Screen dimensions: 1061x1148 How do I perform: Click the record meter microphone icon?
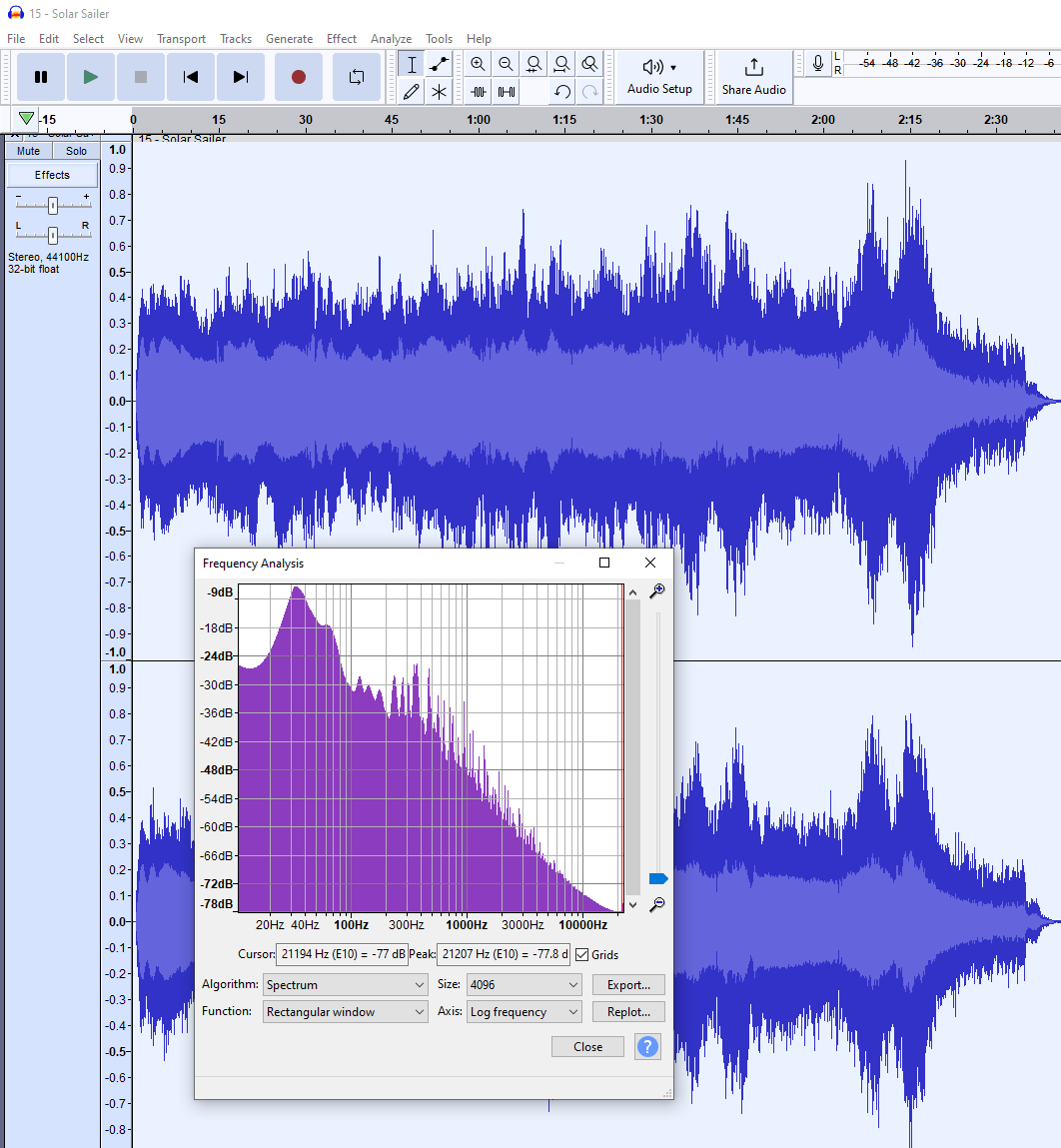[818, 64]
